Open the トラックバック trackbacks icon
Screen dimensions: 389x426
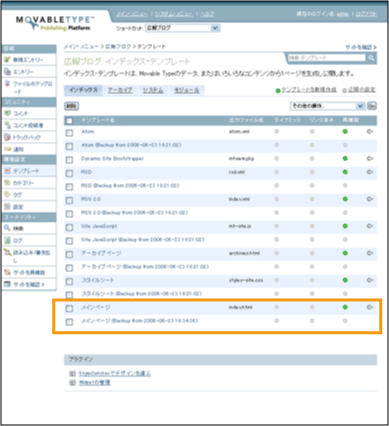click(x=7, y=137)
